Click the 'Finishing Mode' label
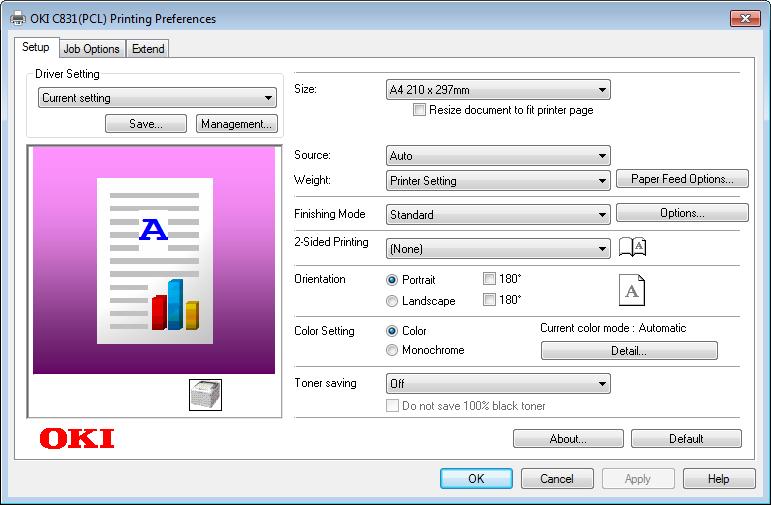 (329, 214)
